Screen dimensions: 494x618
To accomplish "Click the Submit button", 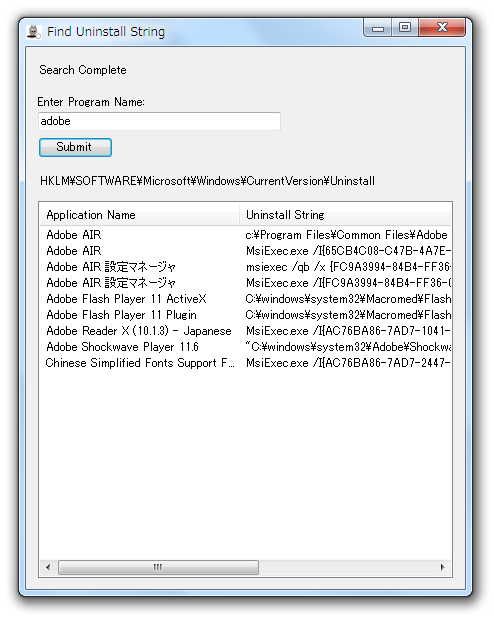I will click(x=75, y=147).
